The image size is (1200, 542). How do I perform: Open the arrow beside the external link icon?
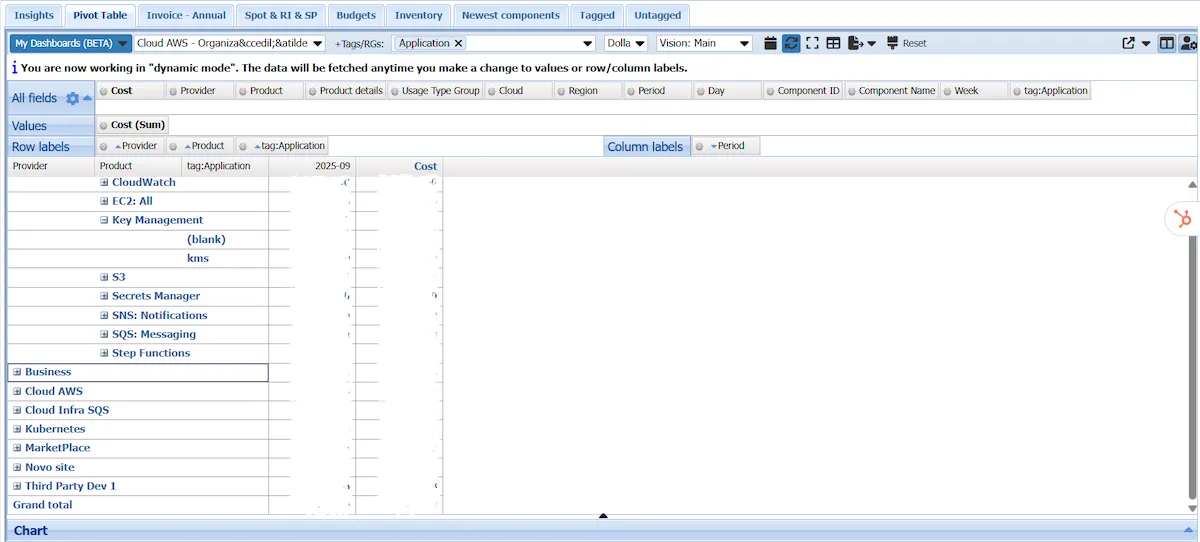coord(1146,44)
